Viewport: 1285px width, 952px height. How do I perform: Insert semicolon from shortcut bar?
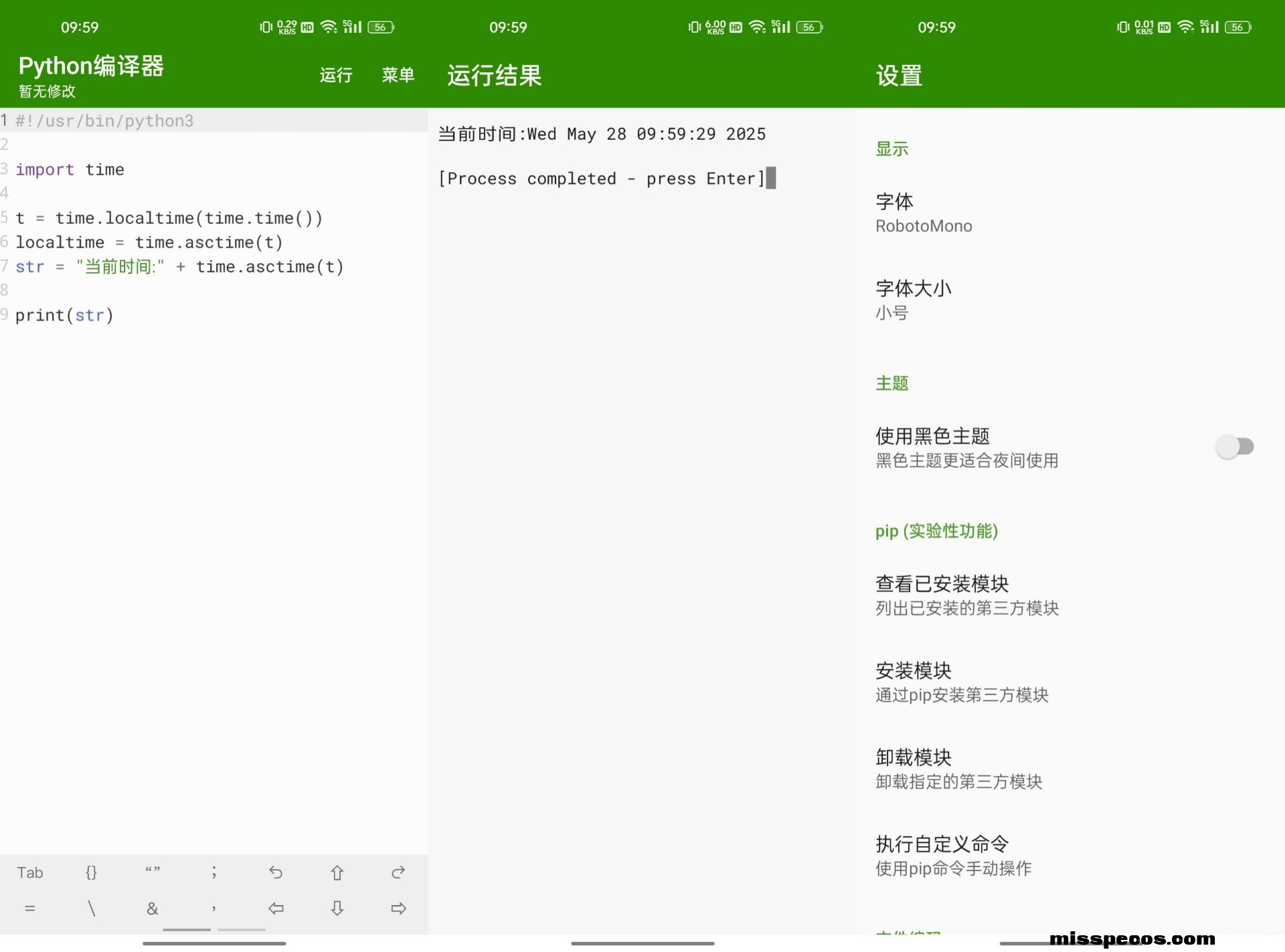click(x=214, y=872)
